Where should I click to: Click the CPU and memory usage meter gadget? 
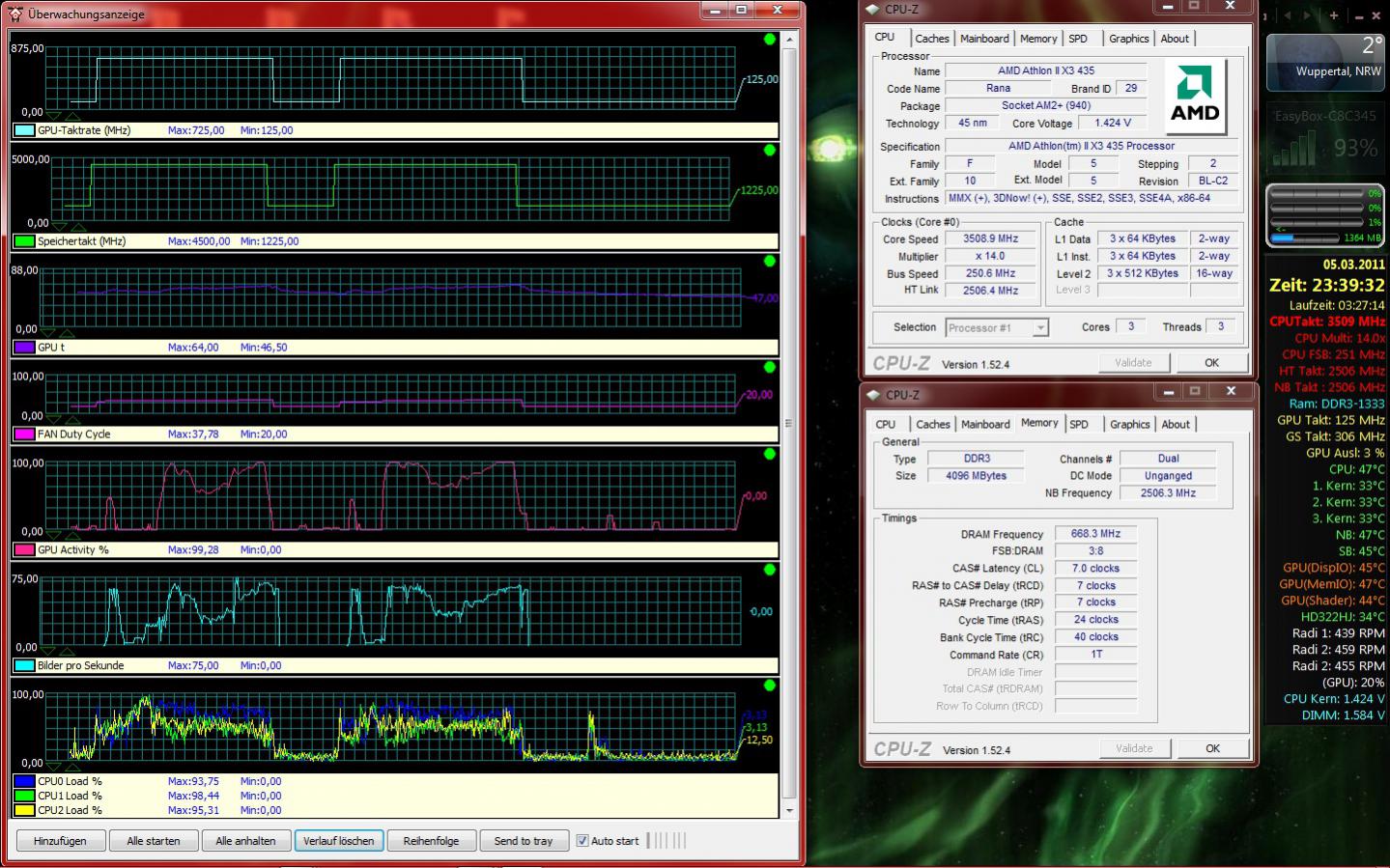click(x=1324, y=215)
